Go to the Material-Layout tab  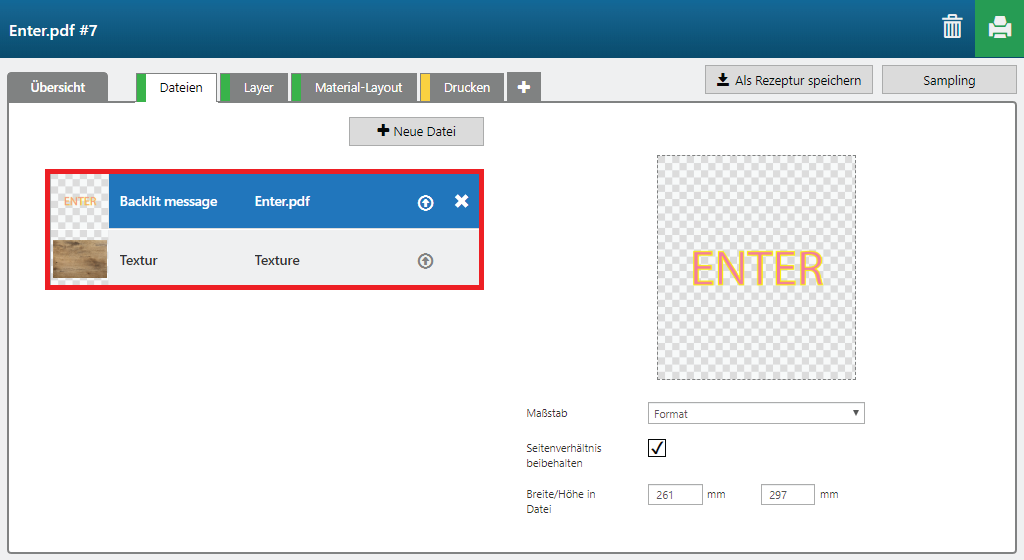tap(358, 87)
